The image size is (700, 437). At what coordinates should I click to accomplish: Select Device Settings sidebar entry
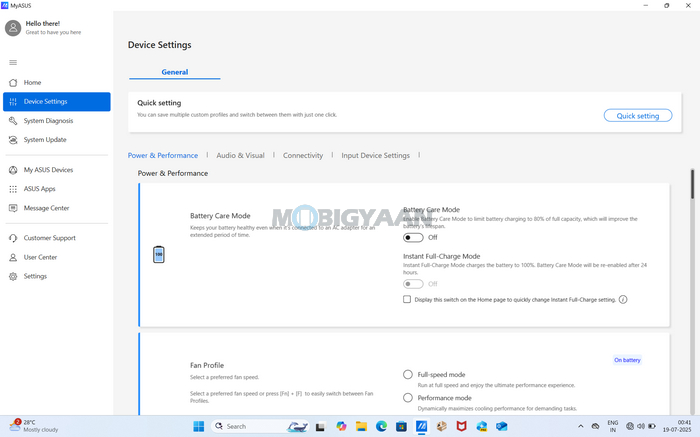coord(56,102)
